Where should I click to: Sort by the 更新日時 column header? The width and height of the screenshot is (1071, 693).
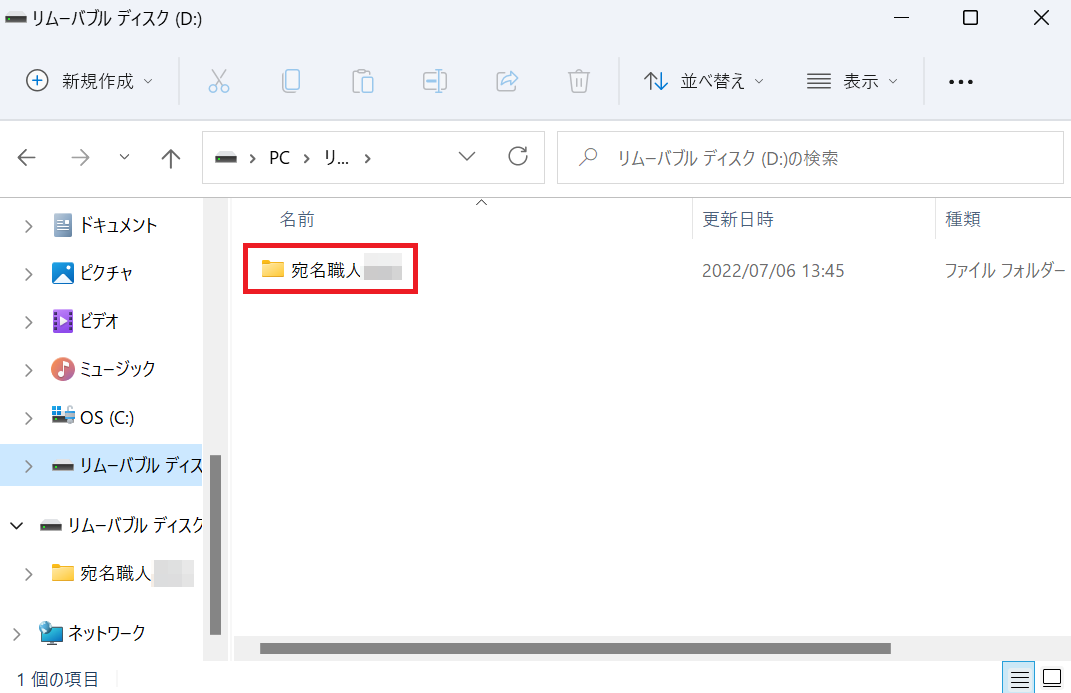pos(738,219)
